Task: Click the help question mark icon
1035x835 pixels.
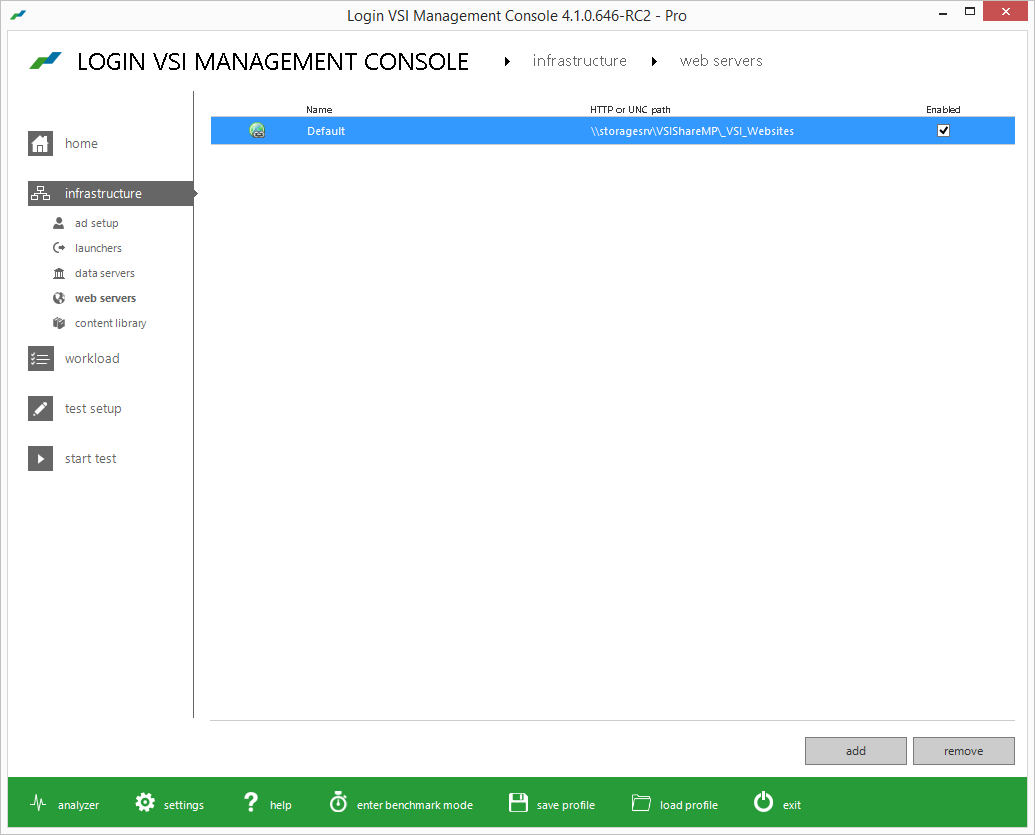Action: click(251, 802)
